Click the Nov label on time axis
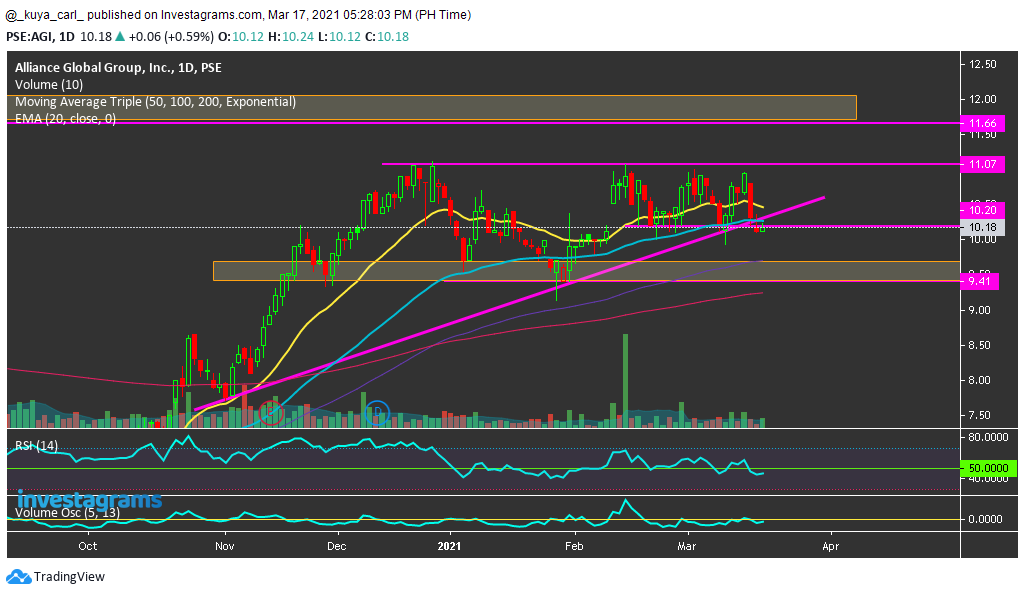 (224, 546)
